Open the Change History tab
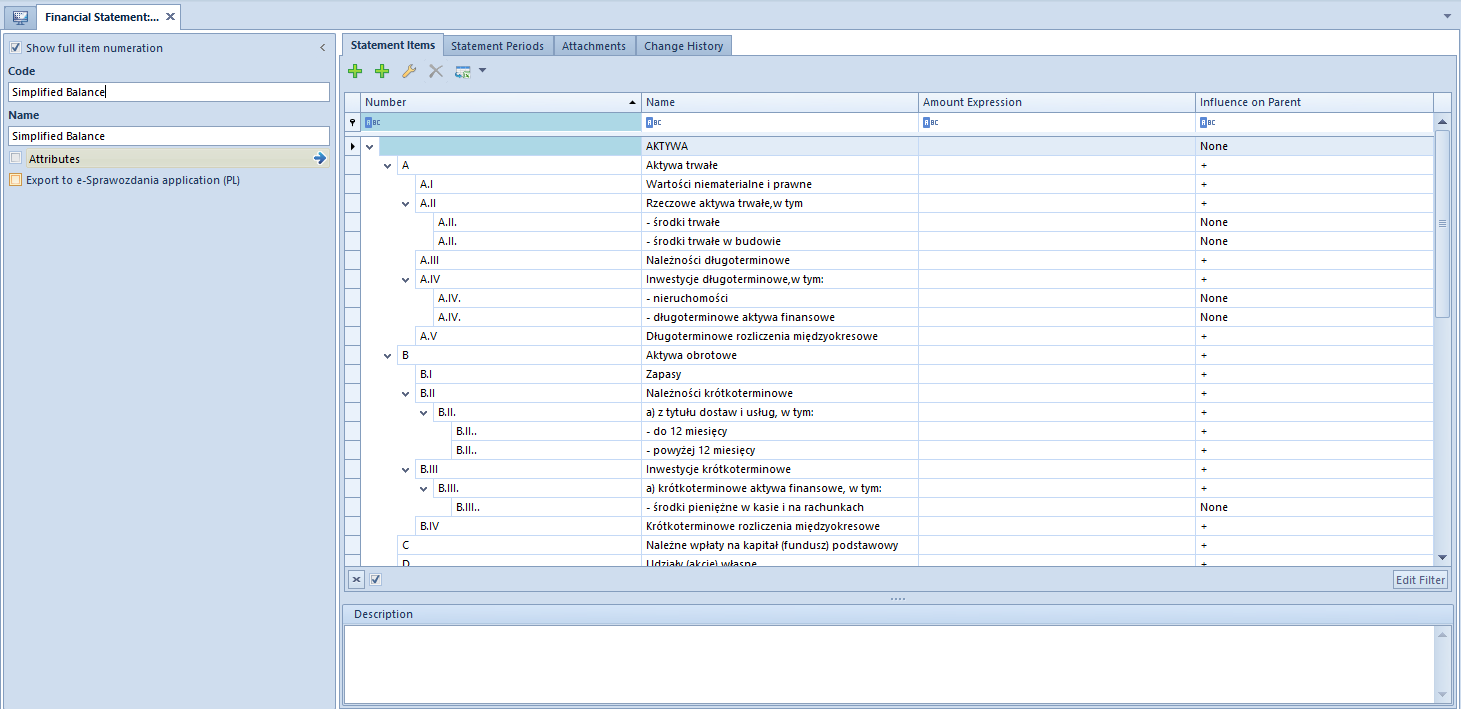This screenshot has width=1461, height=709. (684, 46)
